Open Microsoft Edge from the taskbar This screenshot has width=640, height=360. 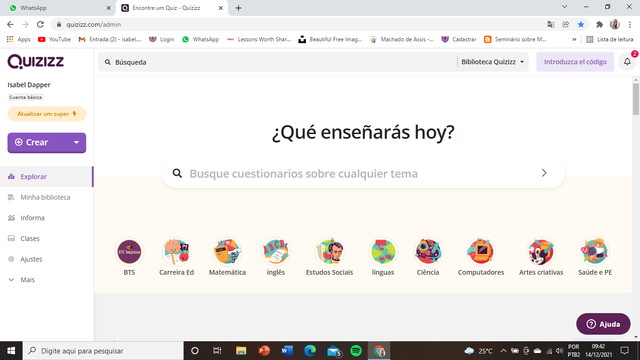click(x=310, y=351)
